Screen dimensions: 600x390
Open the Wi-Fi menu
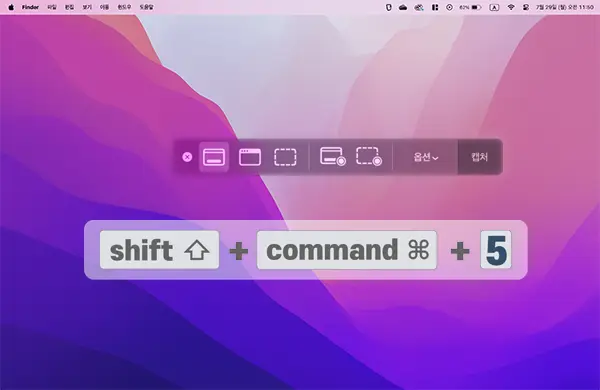pos(511,7)
